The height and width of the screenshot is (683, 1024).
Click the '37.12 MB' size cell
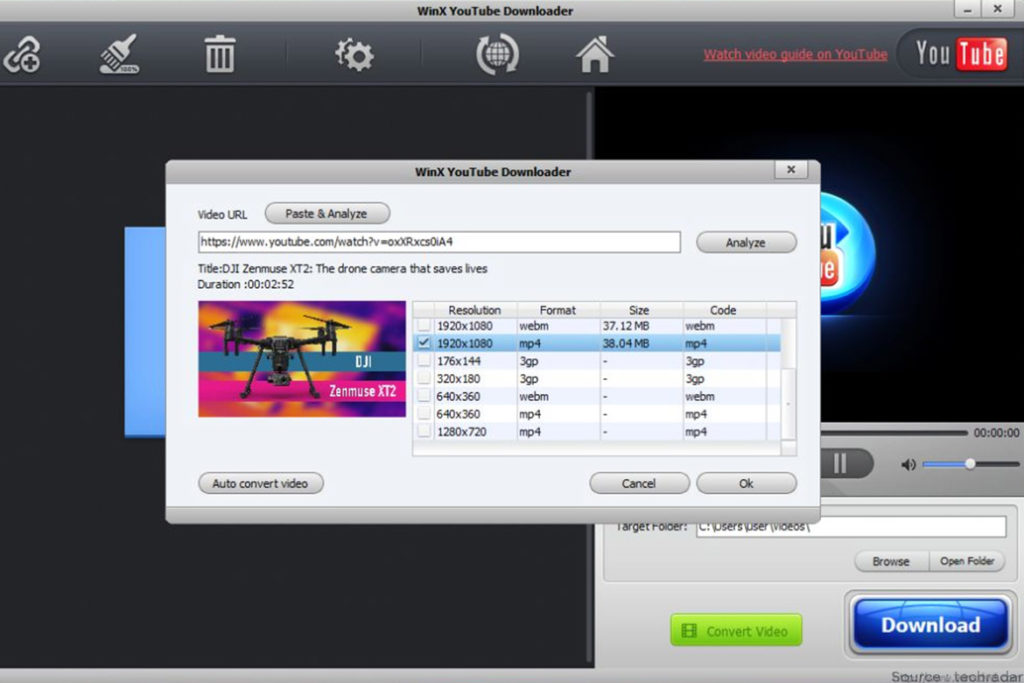pyautogui.click(x=626, y=326)
